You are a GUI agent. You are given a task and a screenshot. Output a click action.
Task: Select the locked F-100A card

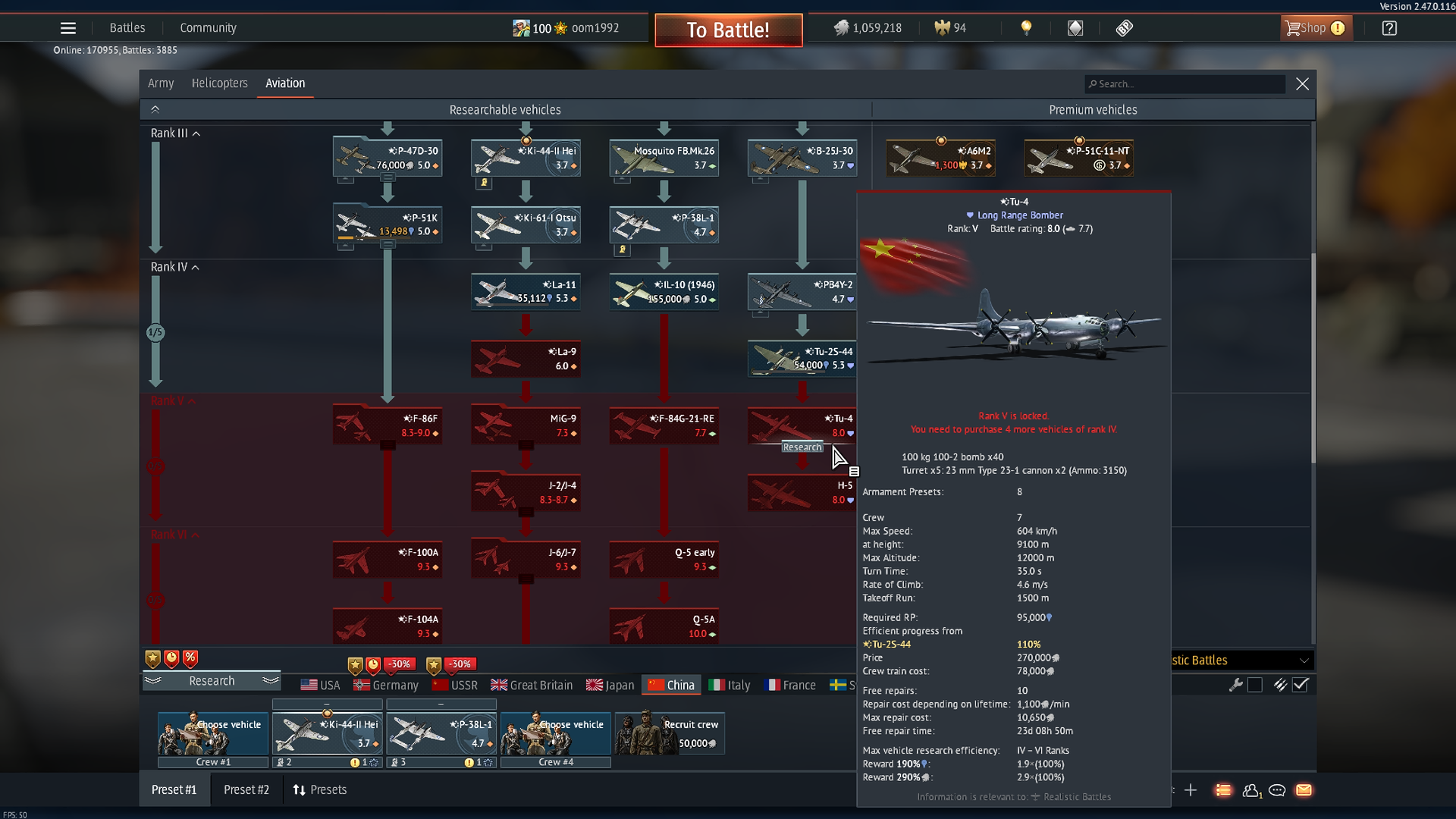(388, 559)
